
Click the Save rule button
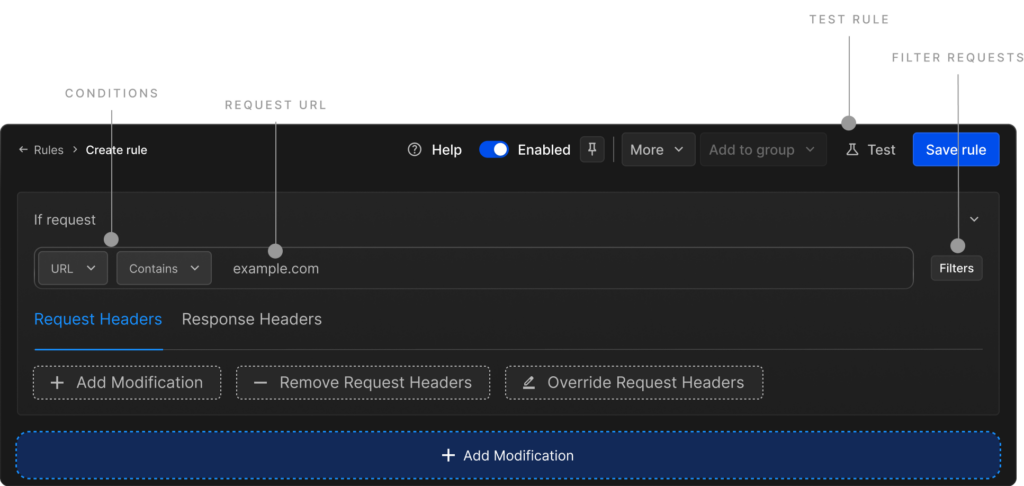(956, 150)
